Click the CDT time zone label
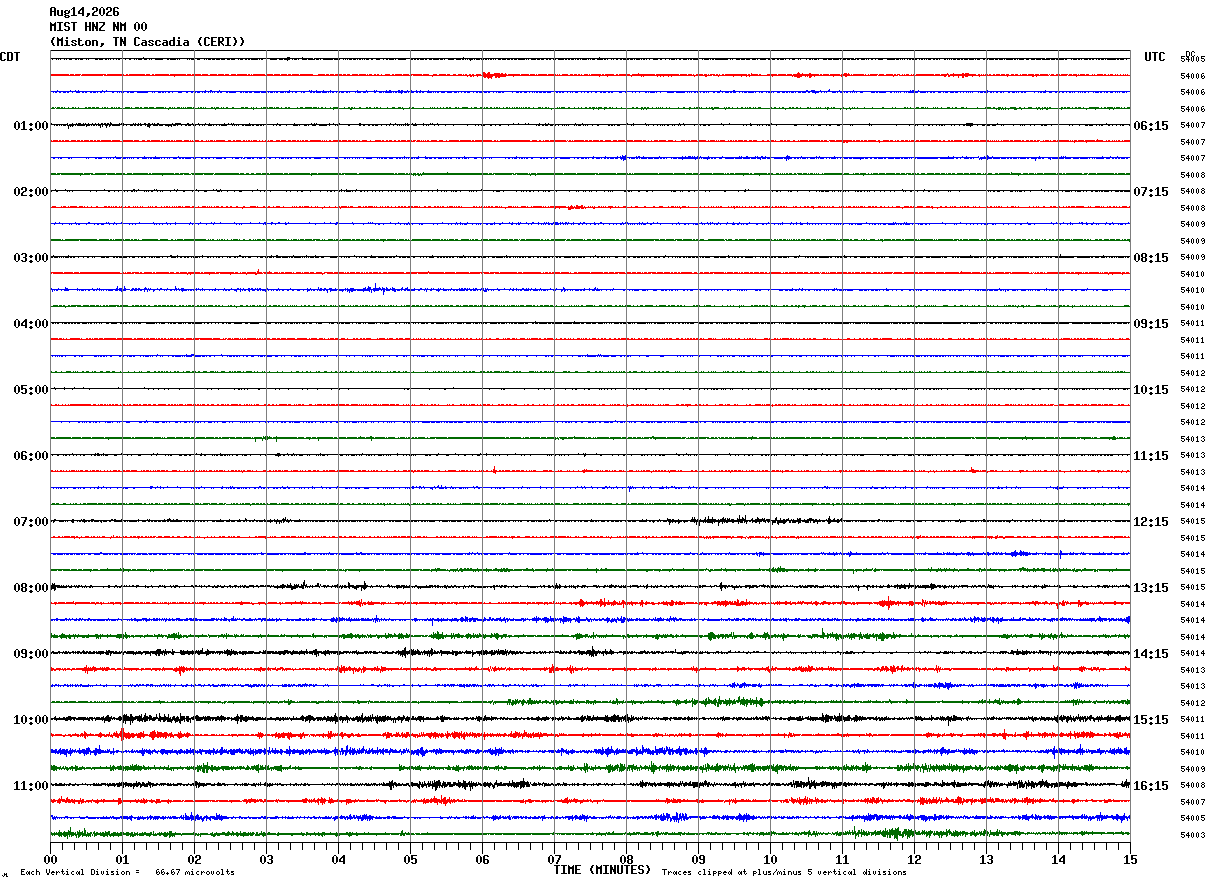 10,57
